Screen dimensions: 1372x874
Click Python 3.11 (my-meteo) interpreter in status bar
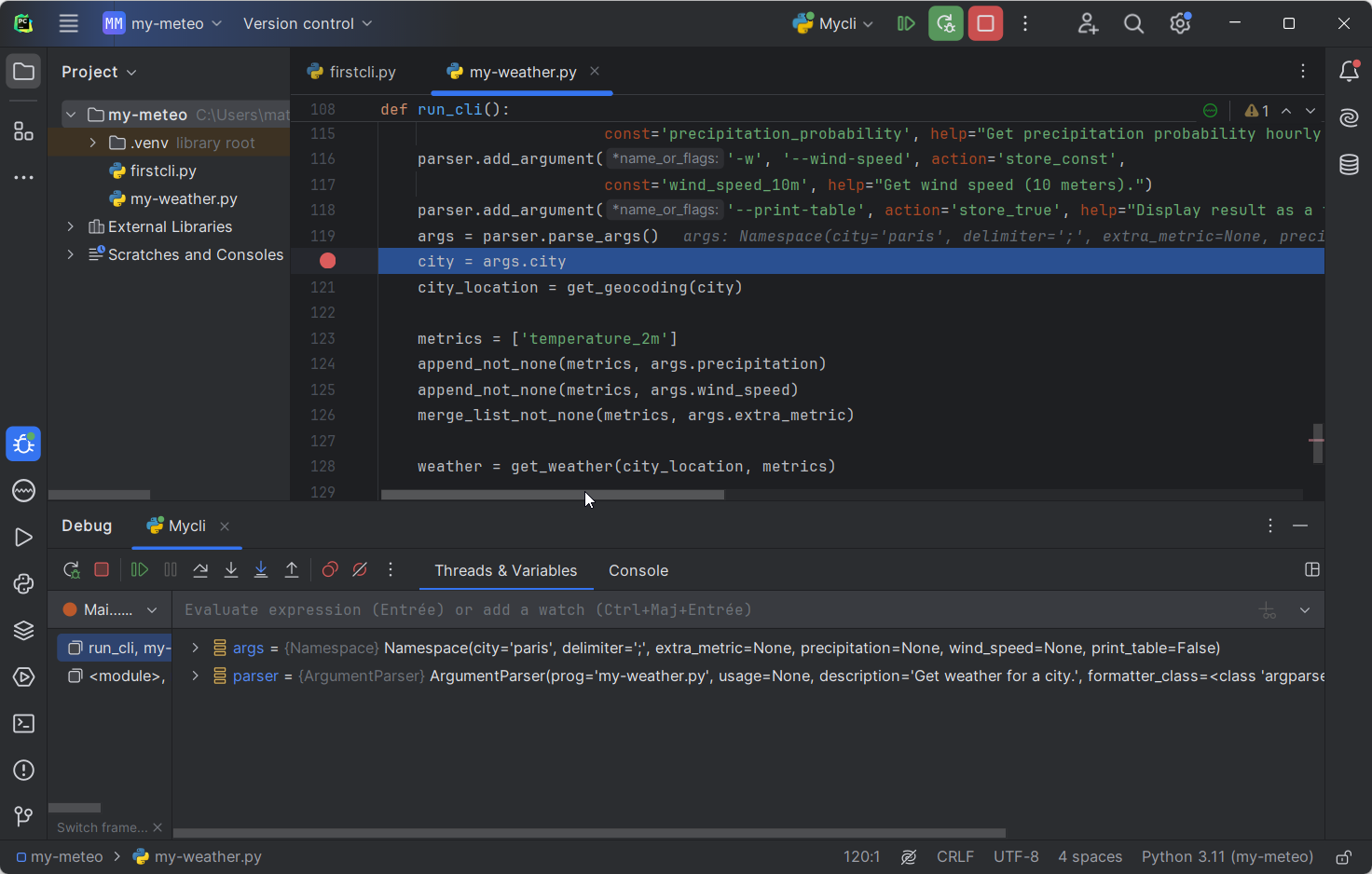(x=1227, y=857)
